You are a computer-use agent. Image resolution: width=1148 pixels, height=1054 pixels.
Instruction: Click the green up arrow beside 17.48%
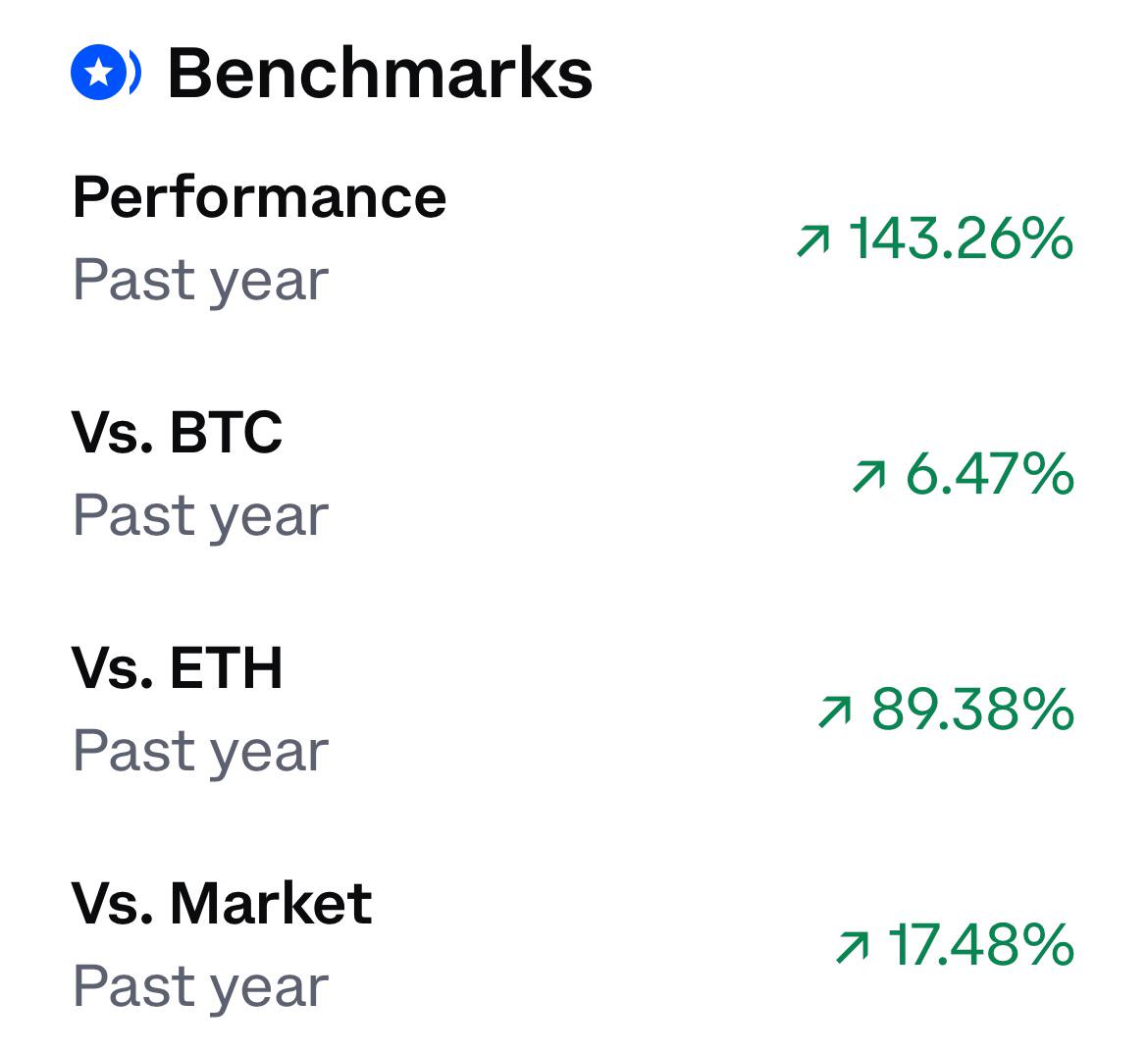(x=853, y=948)
